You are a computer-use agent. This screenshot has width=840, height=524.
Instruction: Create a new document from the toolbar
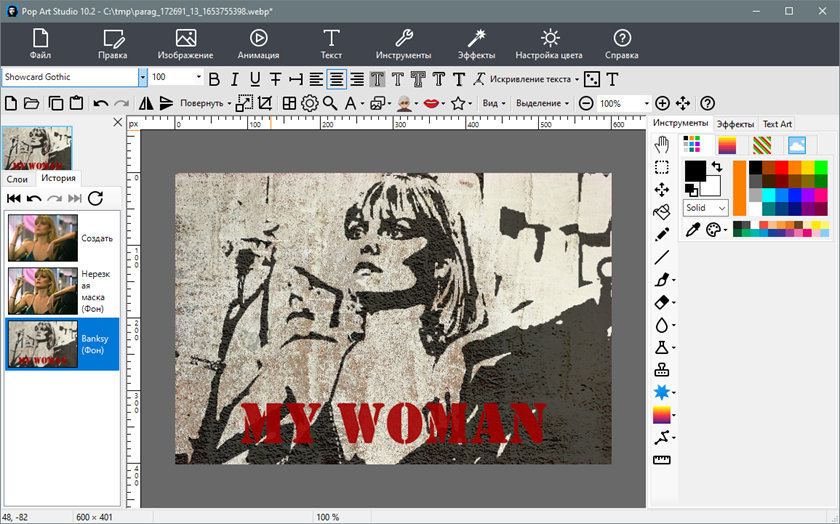(11, 103)
